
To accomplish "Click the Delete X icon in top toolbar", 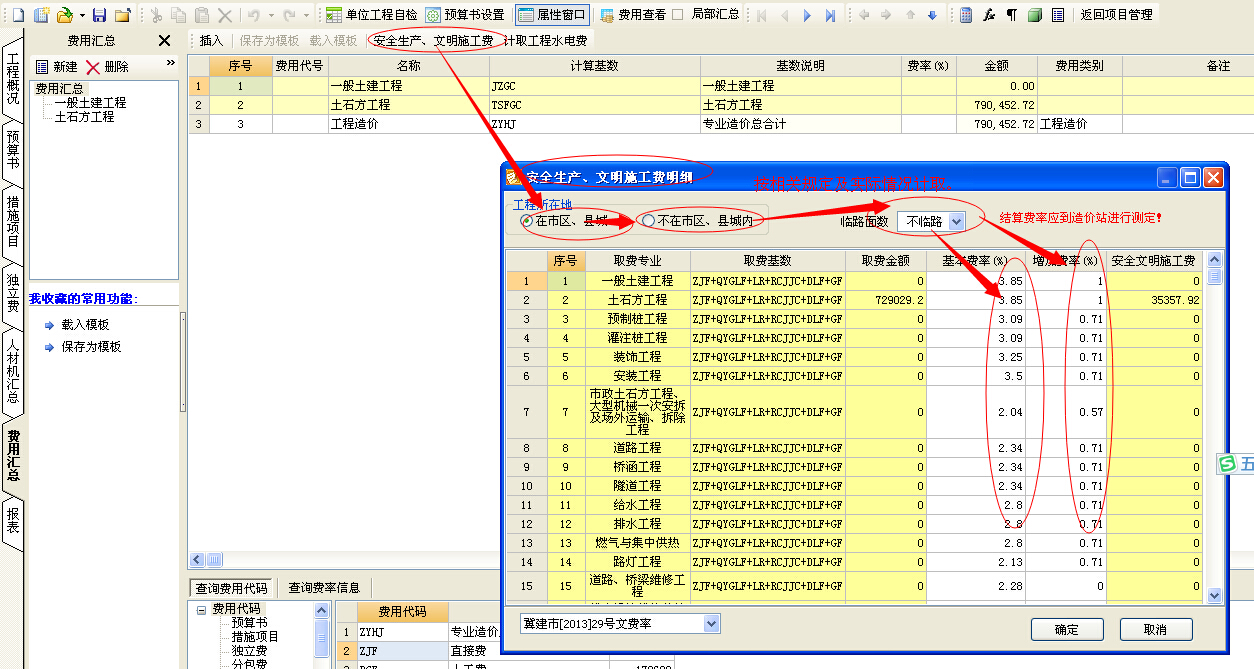I will pyautogui.click(x=225, y=15).
